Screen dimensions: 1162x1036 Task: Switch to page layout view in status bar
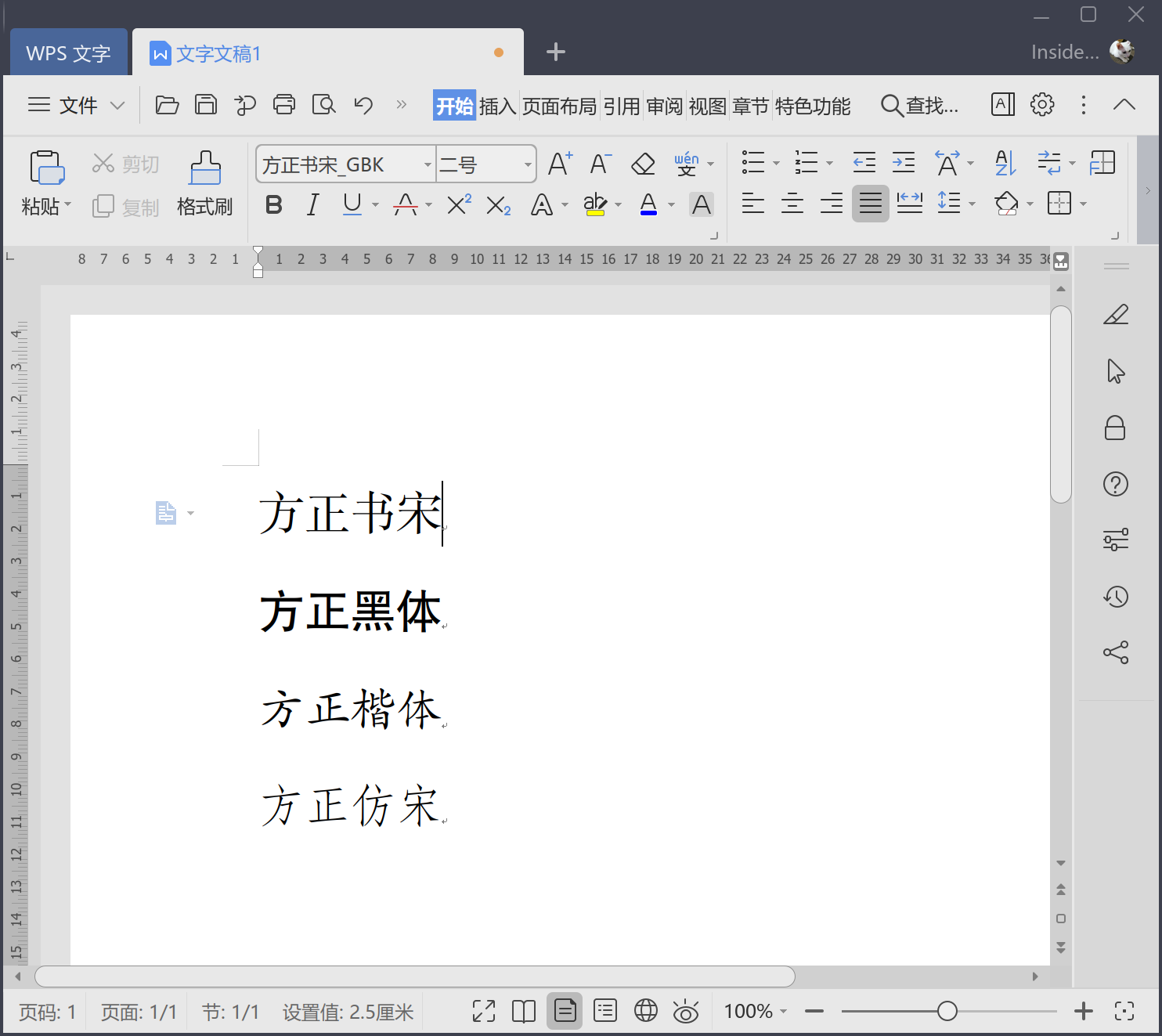tap(565, 1011)
